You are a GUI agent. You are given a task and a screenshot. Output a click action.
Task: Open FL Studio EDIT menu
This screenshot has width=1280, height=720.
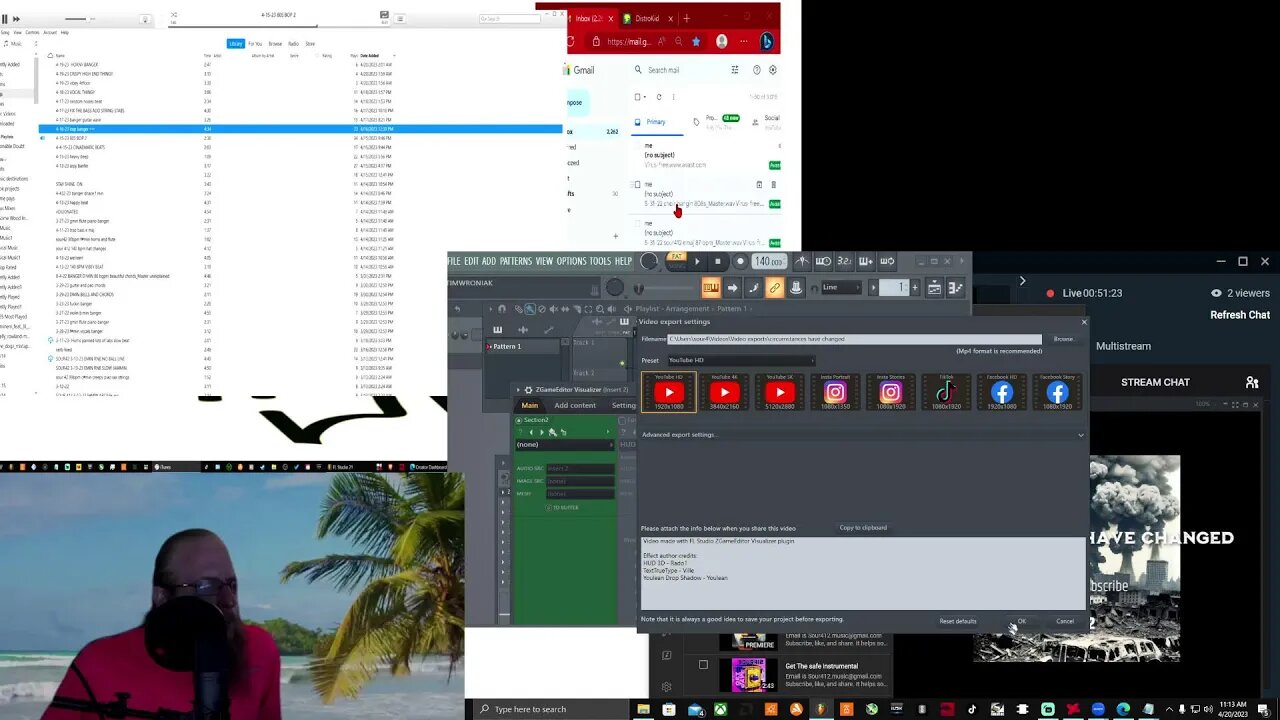click(x=471, y=262)
